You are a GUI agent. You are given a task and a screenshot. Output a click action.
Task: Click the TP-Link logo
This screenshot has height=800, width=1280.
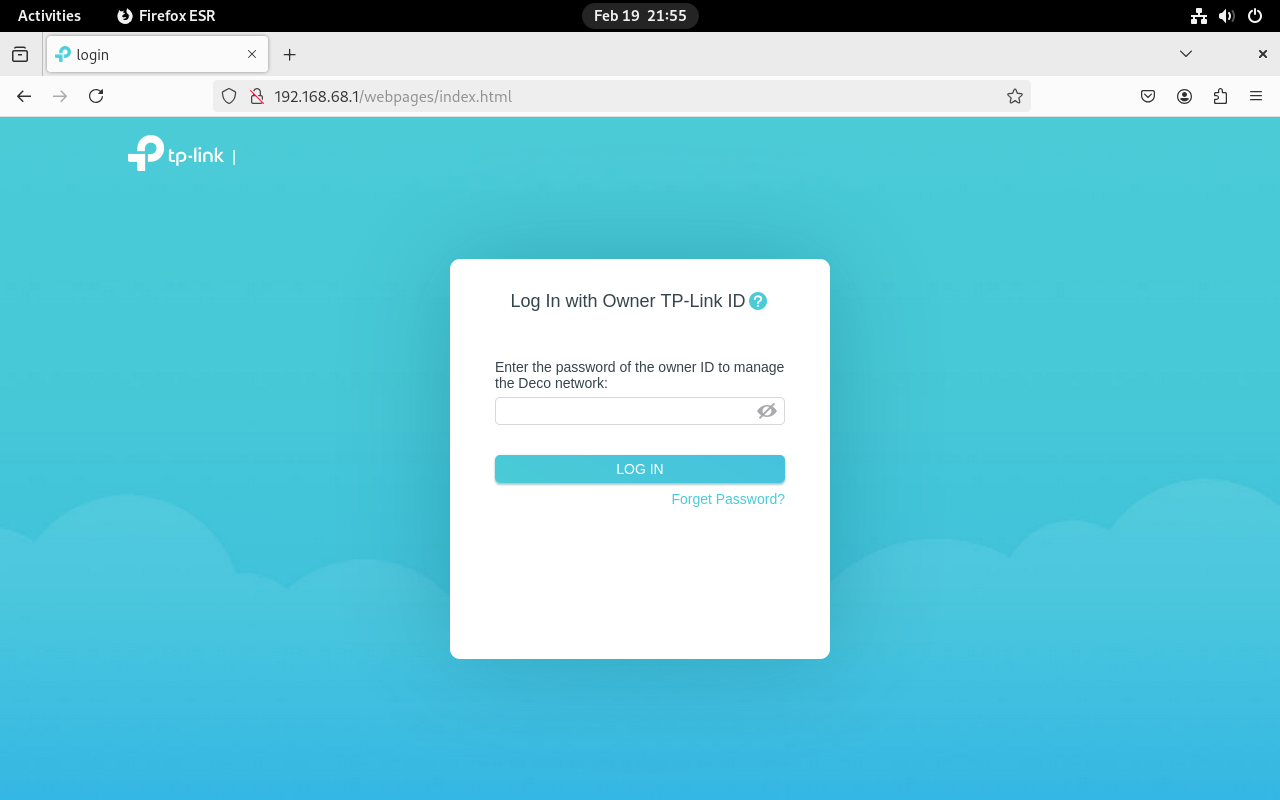click(176, 154)
